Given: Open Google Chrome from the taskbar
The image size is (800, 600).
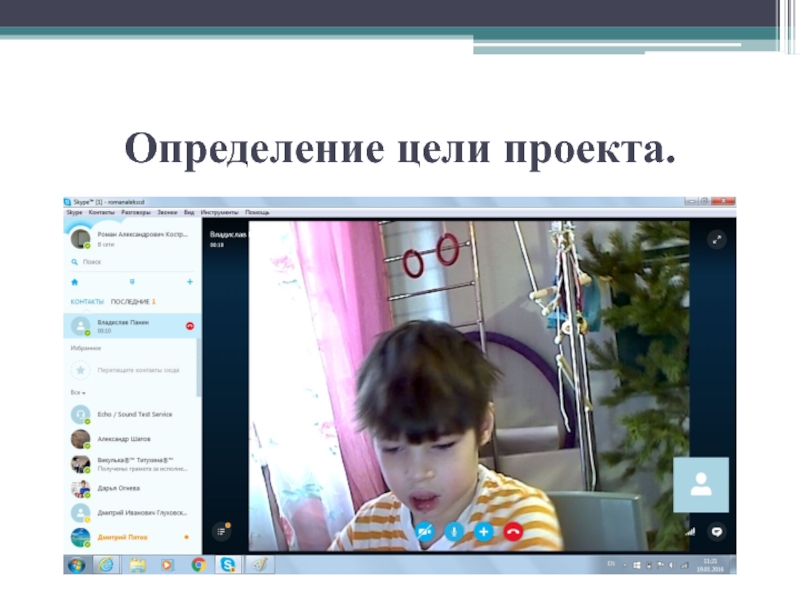Looking at the screenshot, I should coord(199,564).
